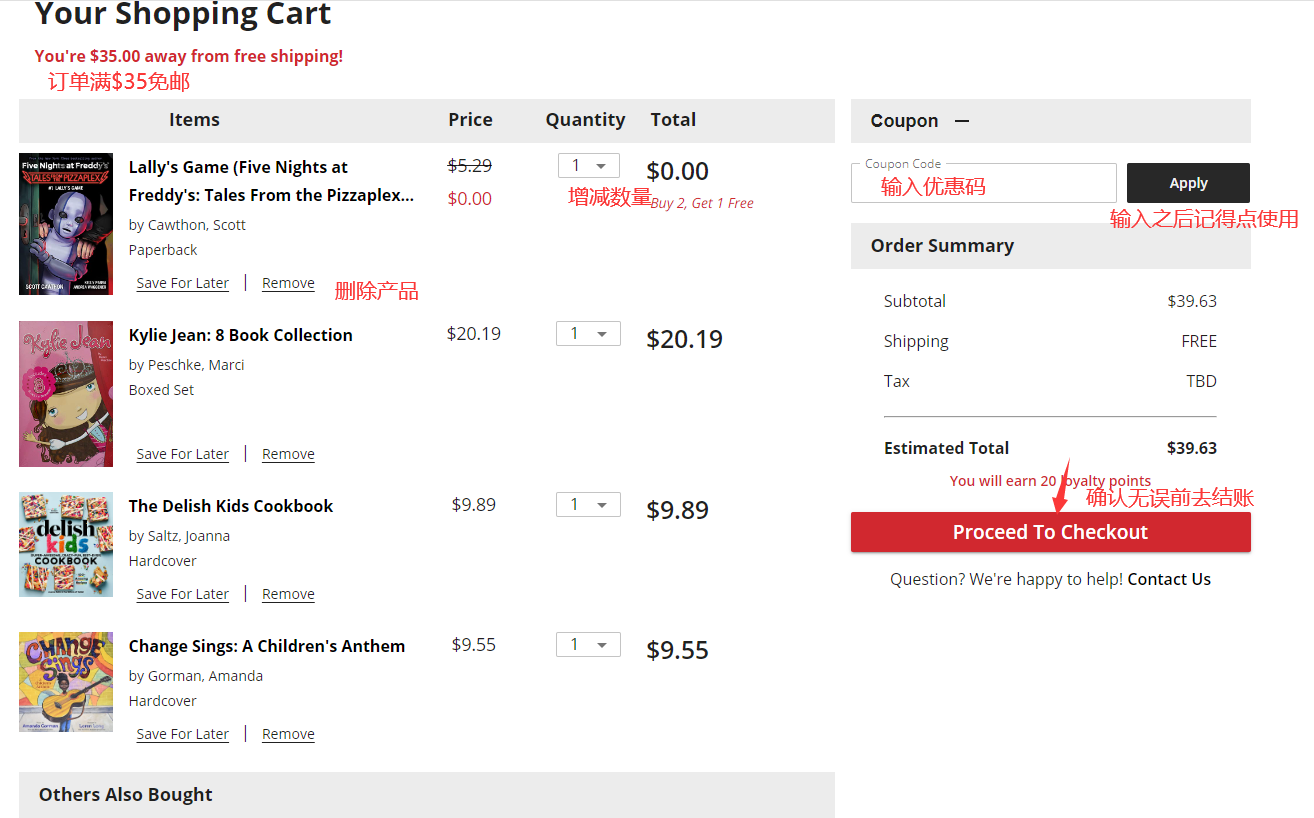Screen dimensions: 1314x818
Task: Open the Kylie Jean cover image
Action: coord(66,393)
